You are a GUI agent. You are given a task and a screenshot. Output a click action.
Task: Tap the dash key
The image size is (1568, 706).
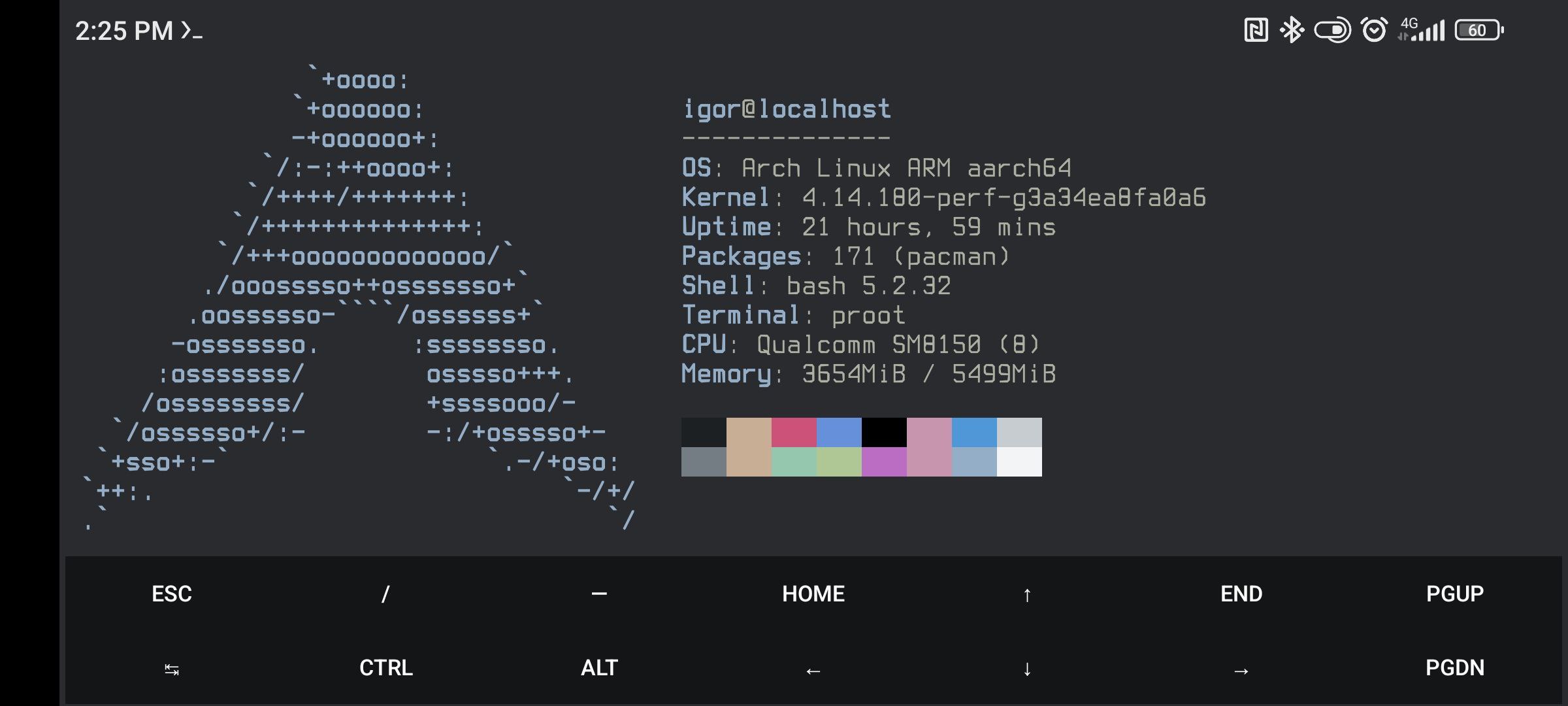click(x=599, y=594)
